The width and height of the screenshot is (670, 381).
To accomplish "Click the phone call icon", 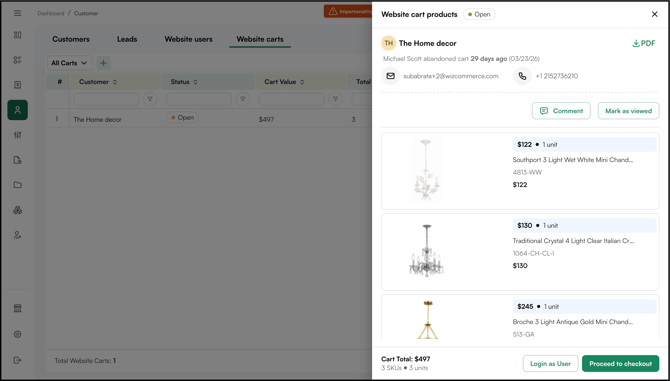I will [522, 76].
